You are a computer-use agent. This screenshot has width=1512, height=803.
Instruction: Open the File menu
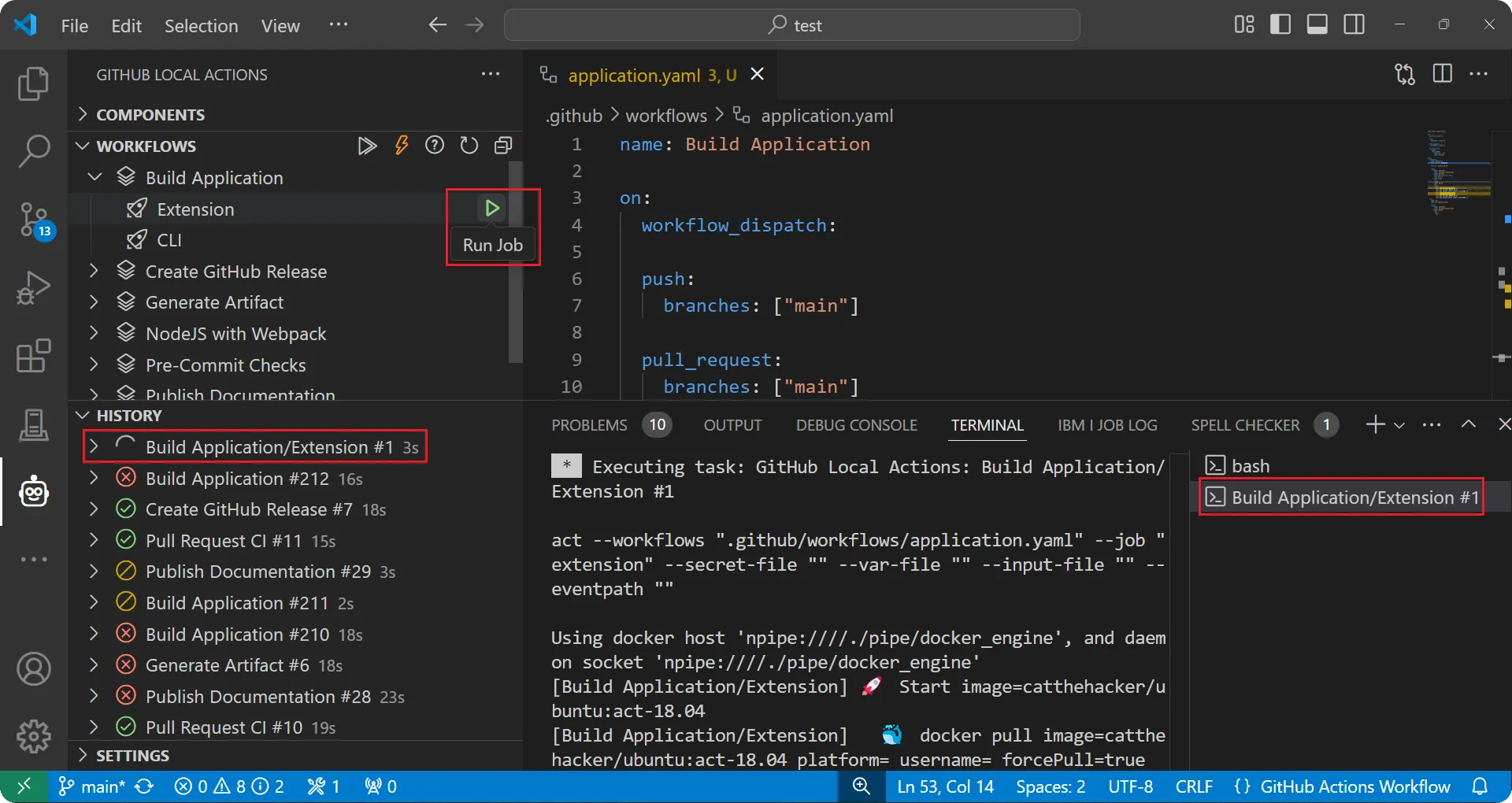(74, 25)
